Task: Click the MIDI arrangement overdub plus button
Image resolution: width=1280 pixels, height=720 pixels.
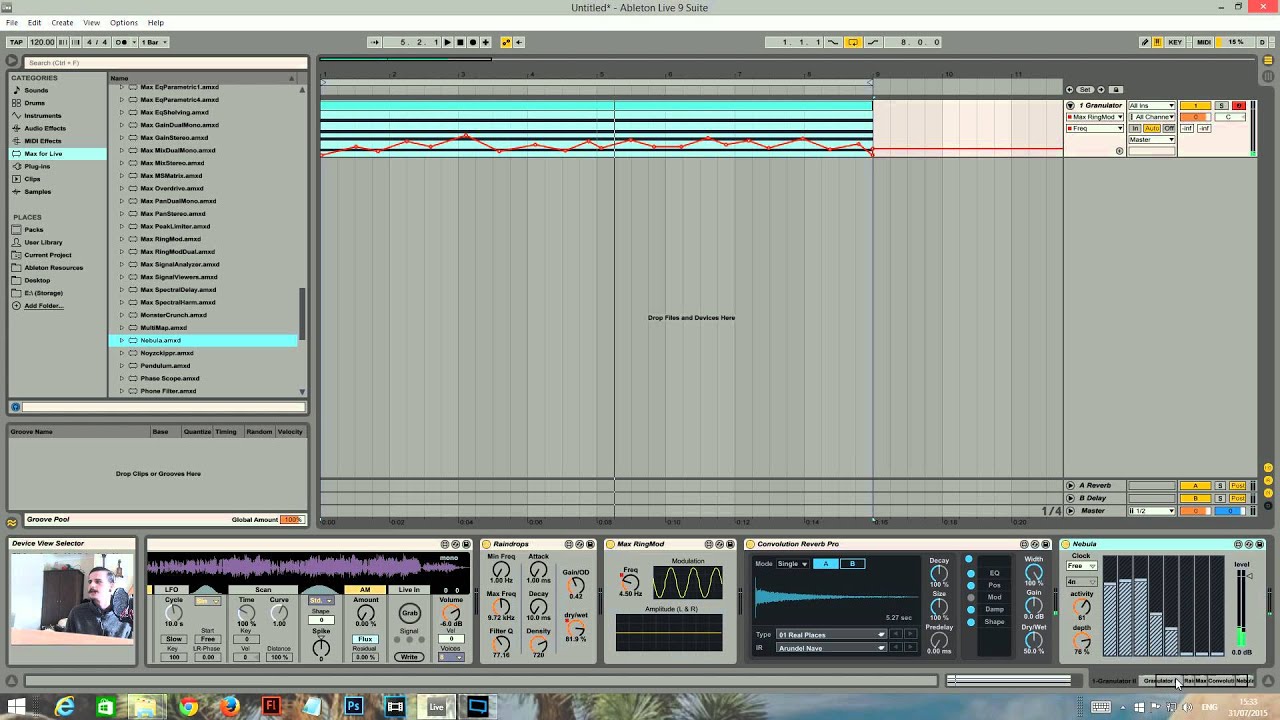Action: click(x=485, y=42)
